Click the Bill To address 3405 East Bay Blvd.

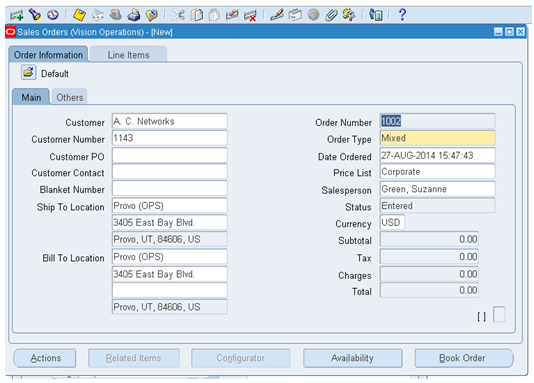170,274
